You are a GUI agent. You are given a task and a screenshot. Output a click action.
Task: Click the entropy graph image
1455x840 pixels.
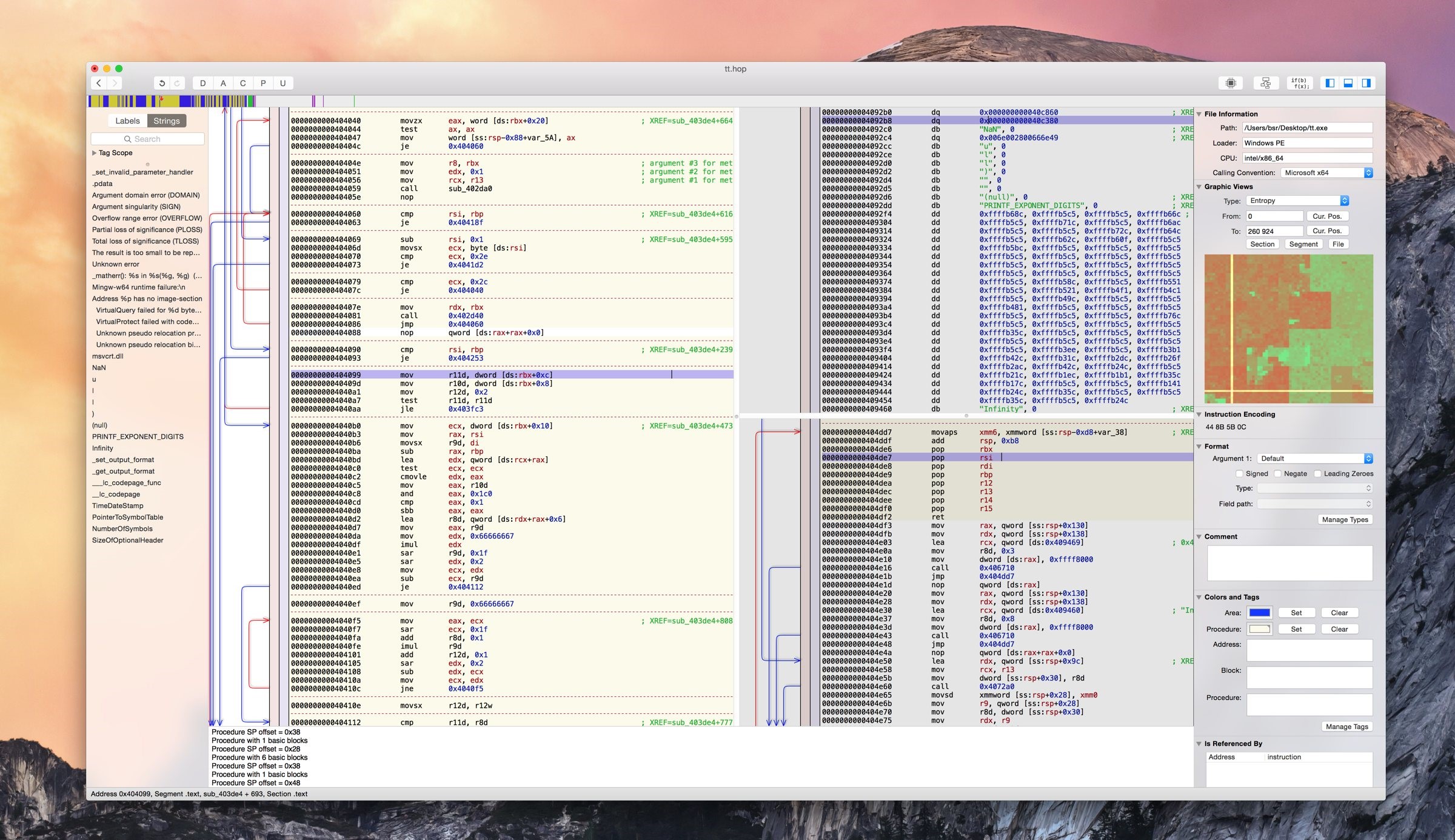[1288, 329]
